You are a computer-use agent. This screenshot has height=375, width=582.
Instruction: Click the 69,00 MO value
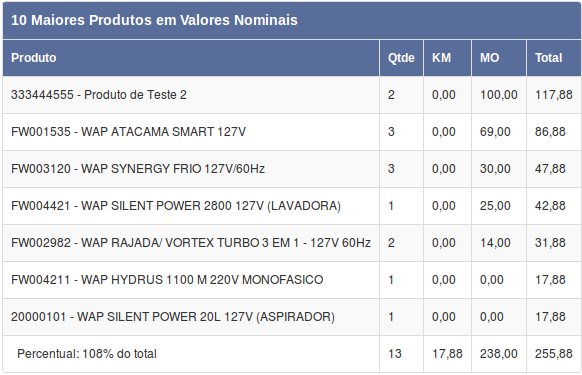tap(495, 132)
